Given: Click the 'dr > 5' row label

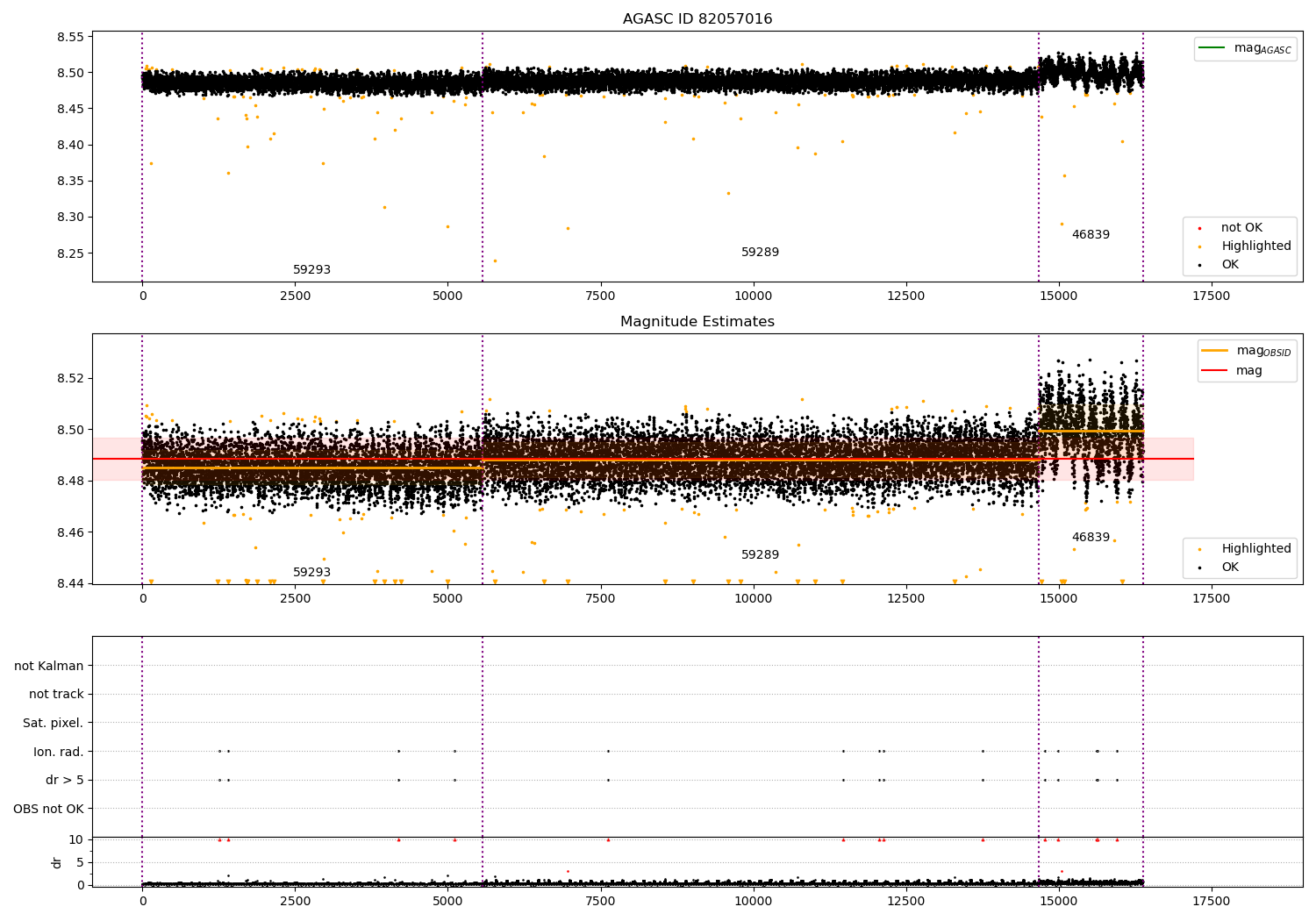Looking at the screenshot, I should 65,781.
